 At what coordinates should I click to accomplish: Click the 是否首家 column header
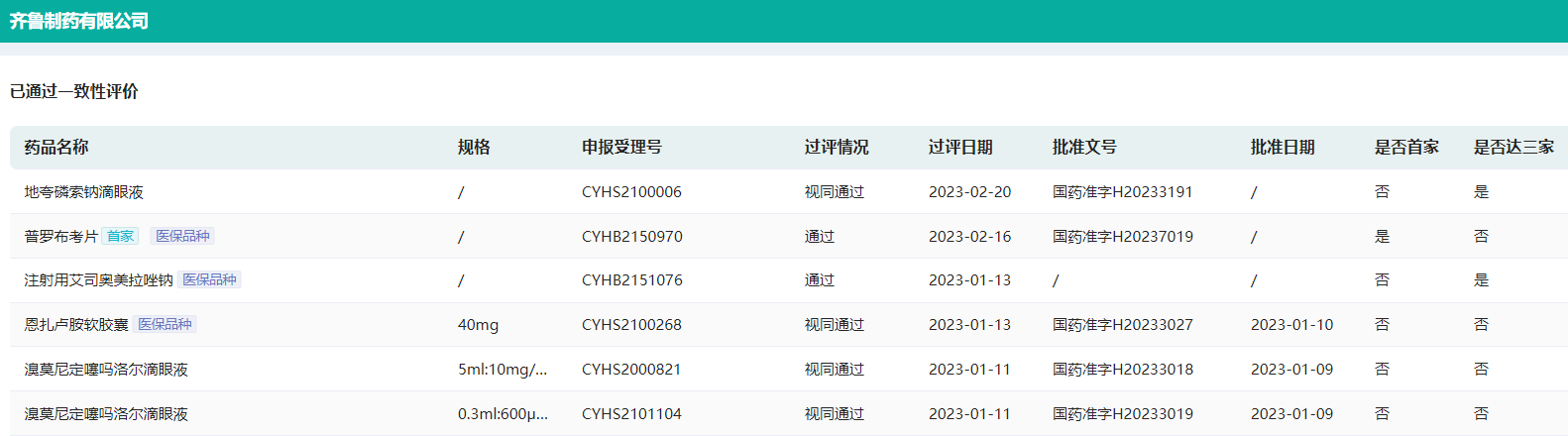(x=1406, y=147)
